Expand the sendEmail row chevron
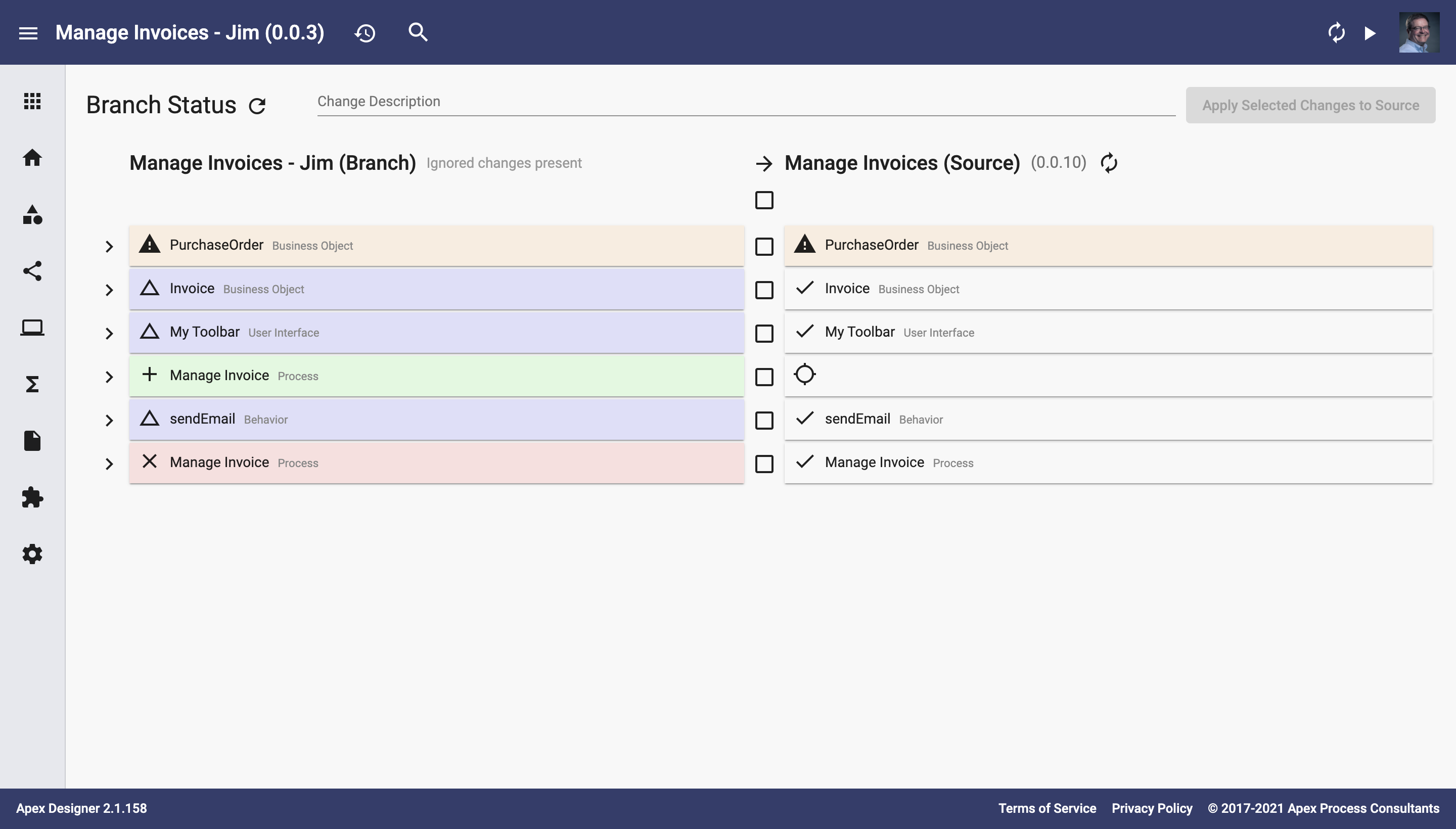Viewport: 1456px width, 829px height. click(109, 421)
